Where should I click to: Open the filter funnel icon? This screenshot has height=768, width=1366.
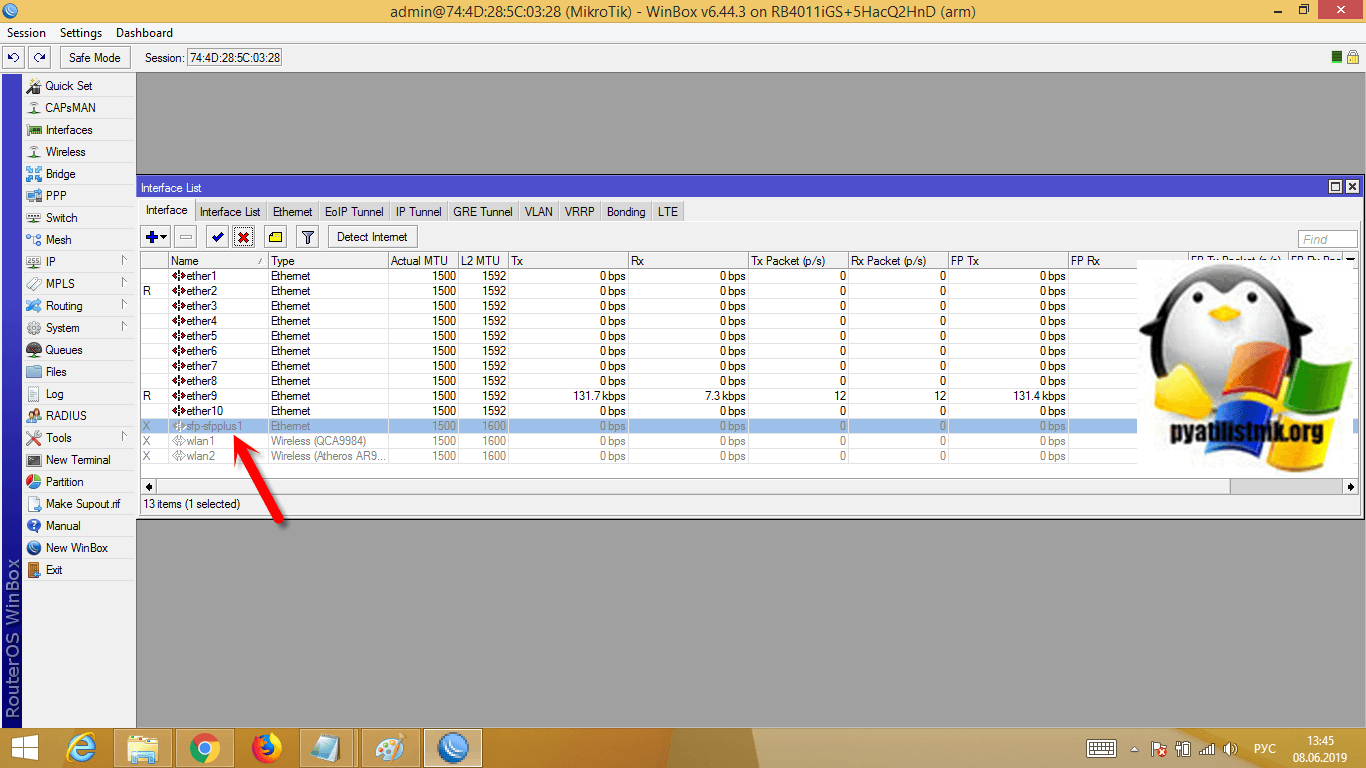tap(308, 237)
